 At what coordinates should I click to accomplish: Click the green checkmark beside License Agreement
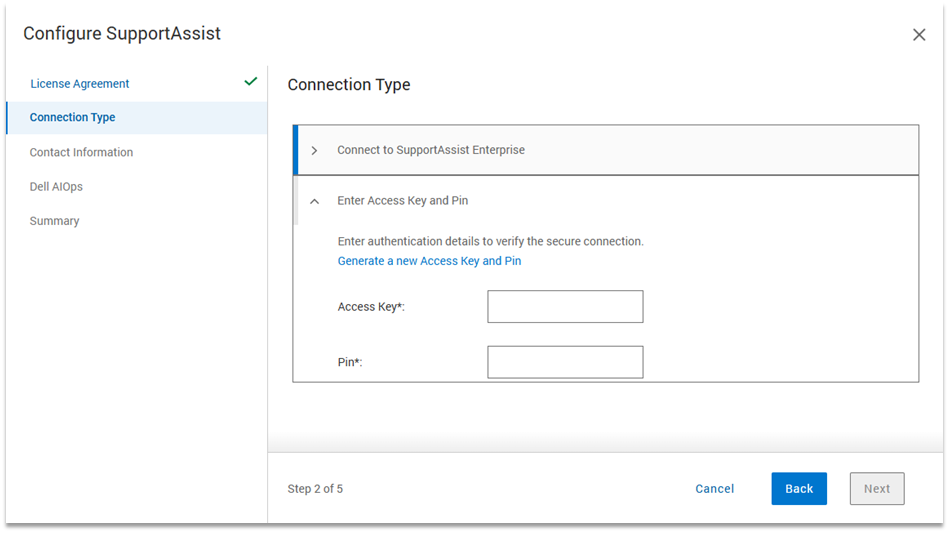click(251, 82)
